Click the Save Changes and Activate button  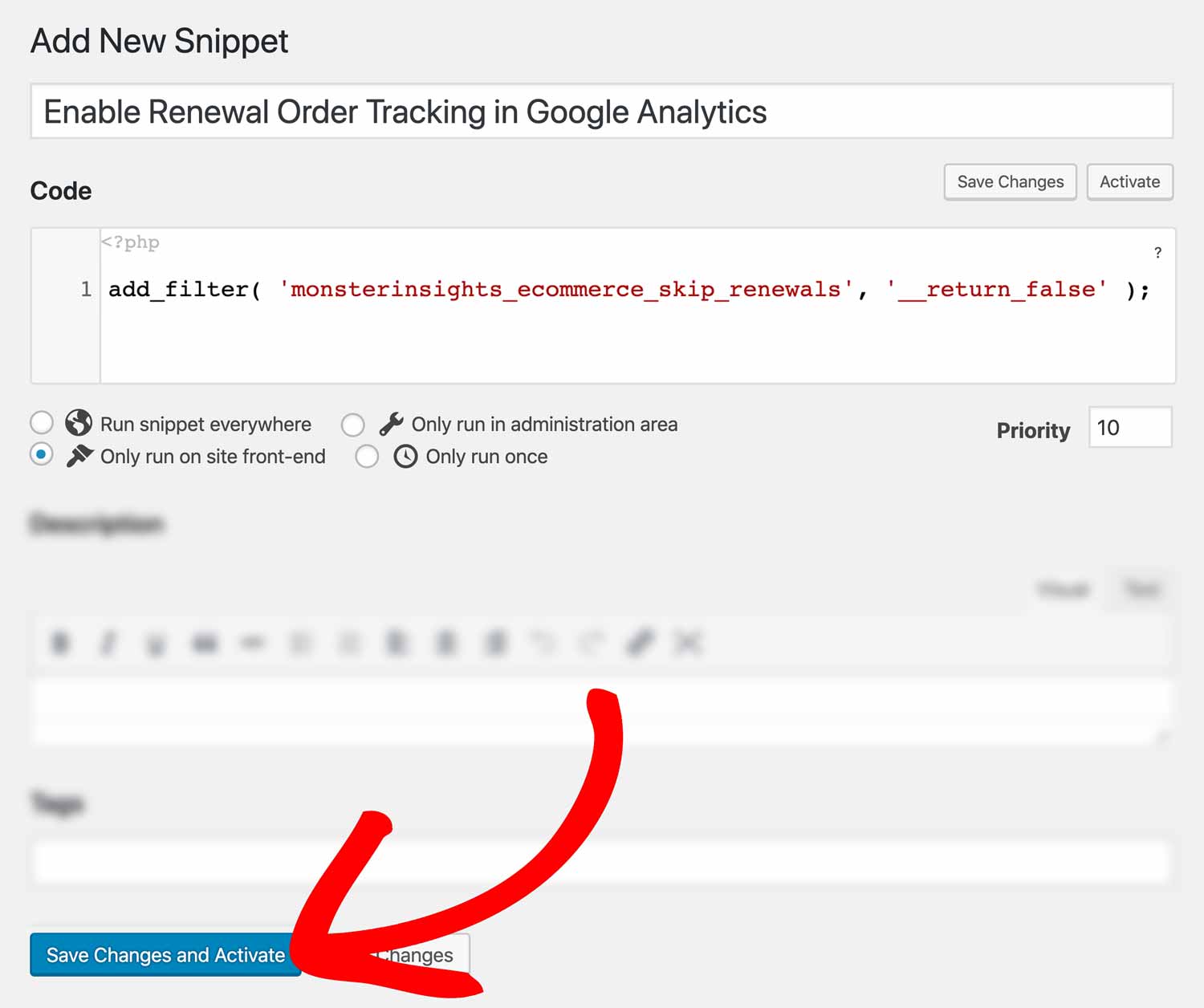coord(165,955)
